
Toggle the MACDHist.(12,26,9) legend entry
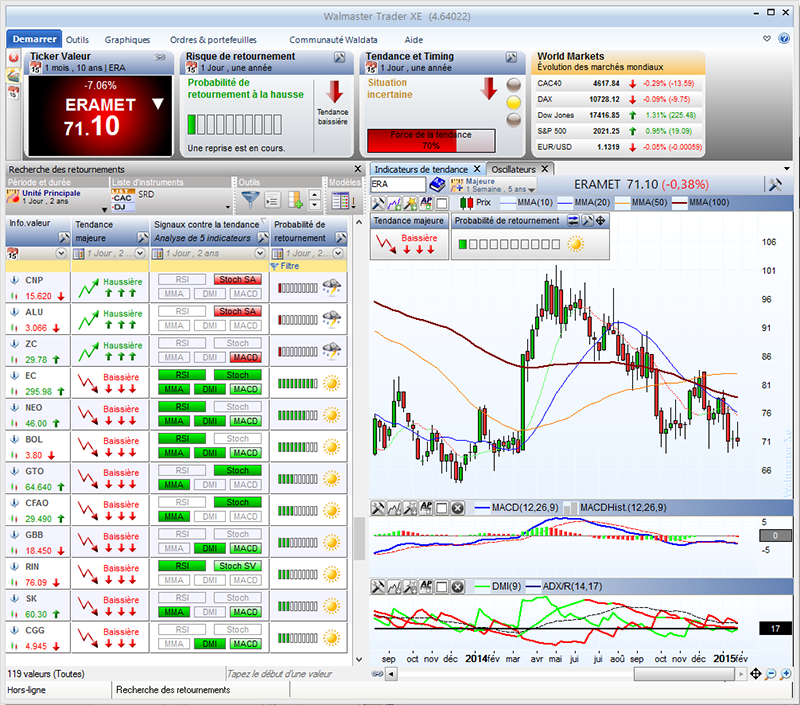pos(616,508)
